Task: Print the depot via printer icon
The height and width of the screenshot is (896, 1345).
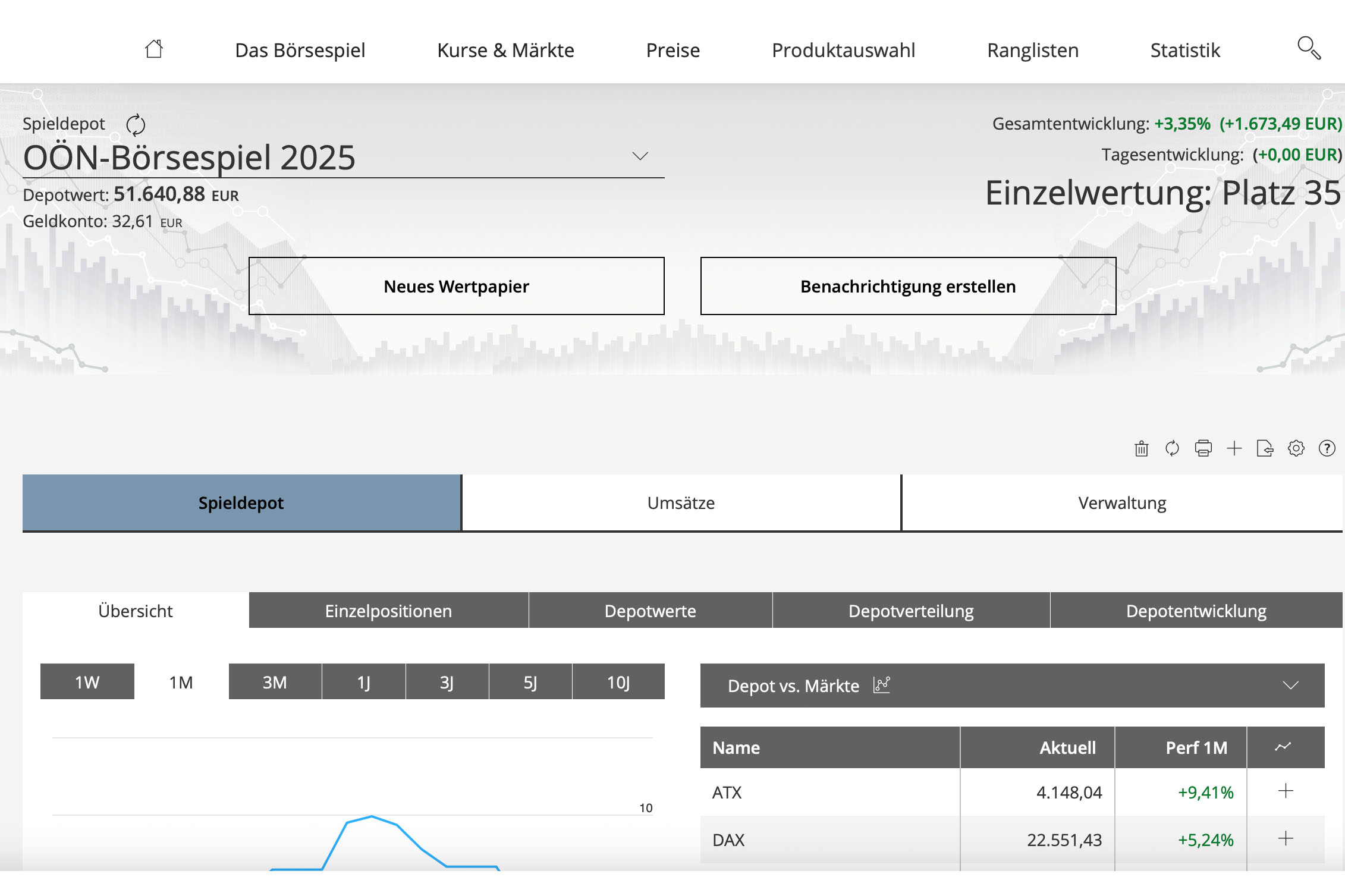Action: (x=1203, y=448)
